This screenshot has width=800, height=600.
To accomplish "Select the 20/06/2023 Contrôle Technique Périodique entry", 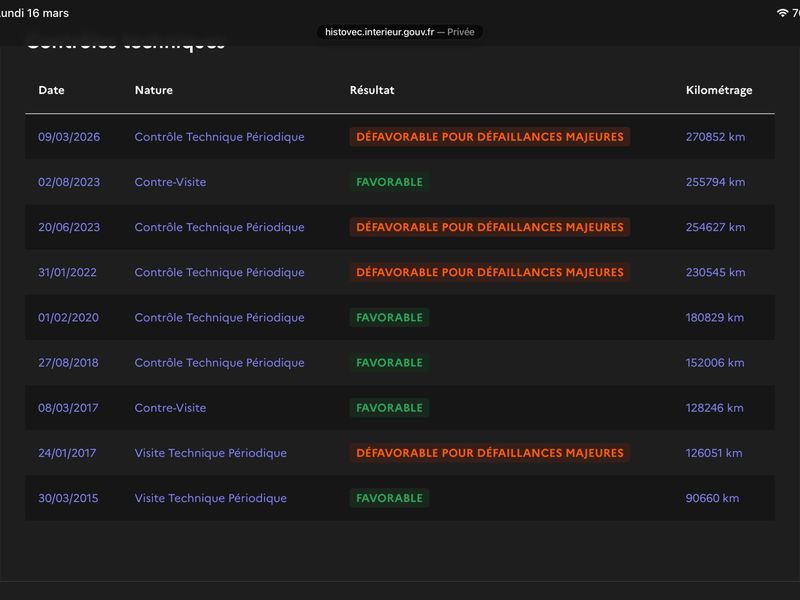I will 219,227.
